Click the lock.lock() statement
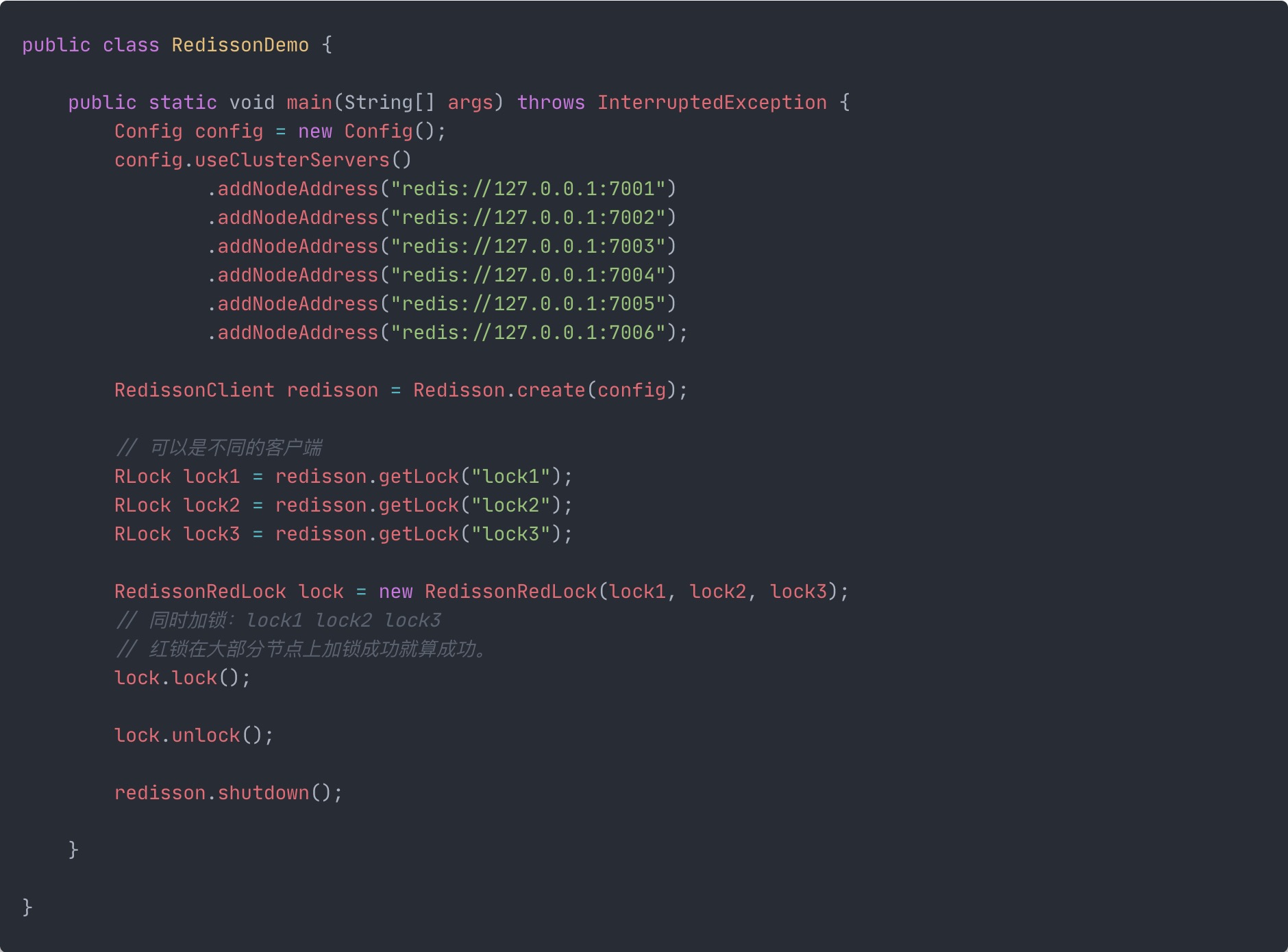The height and width of the screenshot is (952, 1288). coord(182,678)
